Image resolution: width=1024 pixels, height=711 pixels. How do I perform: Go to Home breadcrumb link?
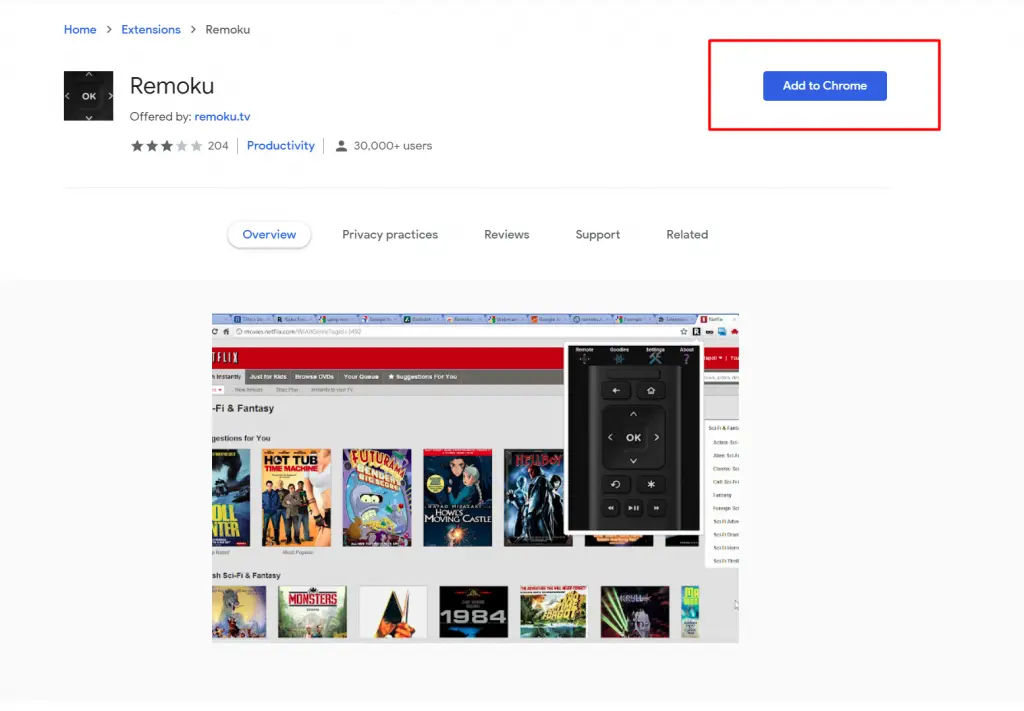[80, 29]
